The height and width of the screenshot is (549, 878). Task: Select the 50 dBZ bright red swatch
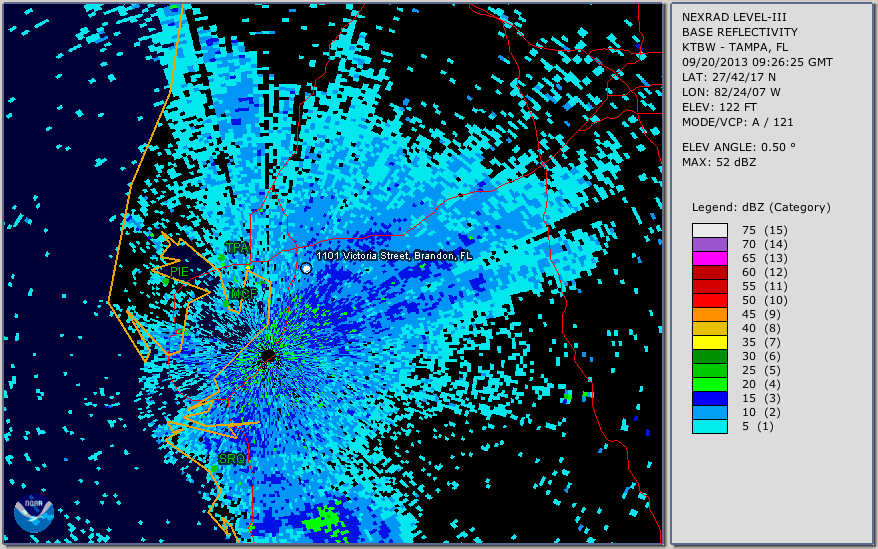pyautogui.click(x=710, y=300)
